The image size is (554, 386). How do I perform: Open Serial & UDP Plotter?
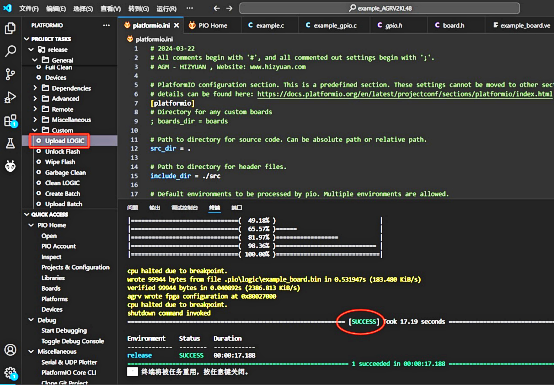point(69,362)
